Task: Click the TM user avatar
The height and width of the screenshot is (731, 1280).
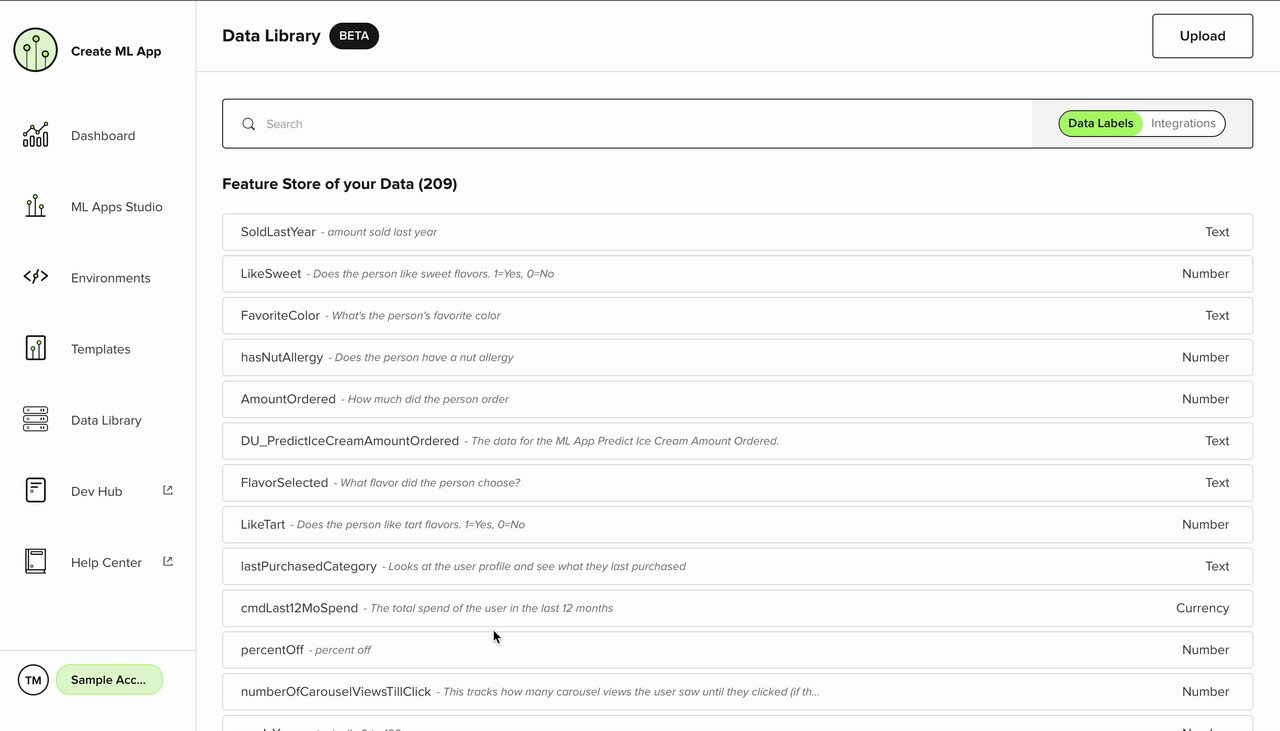Action: [33, 681]
